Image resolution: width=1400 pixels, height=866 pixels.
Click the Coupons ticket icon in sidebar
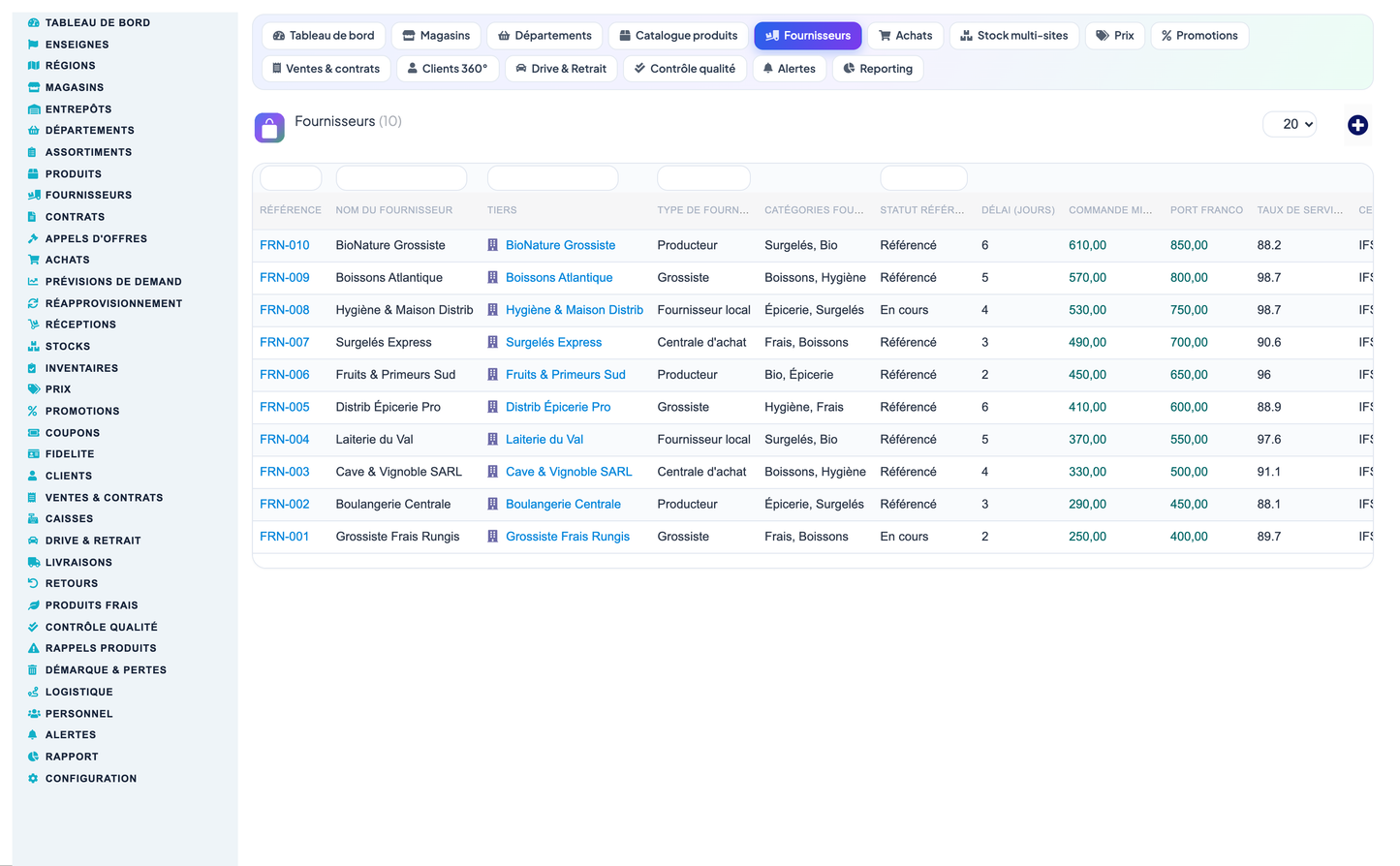[34, 433]
